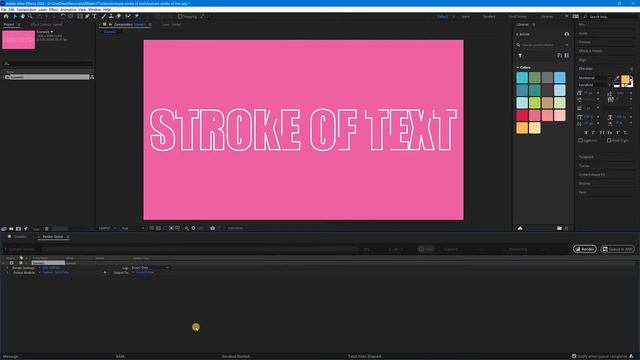Switch to the Effect Controls tab
The width and height of the screenshot is (640, 360).
[46, 24]
